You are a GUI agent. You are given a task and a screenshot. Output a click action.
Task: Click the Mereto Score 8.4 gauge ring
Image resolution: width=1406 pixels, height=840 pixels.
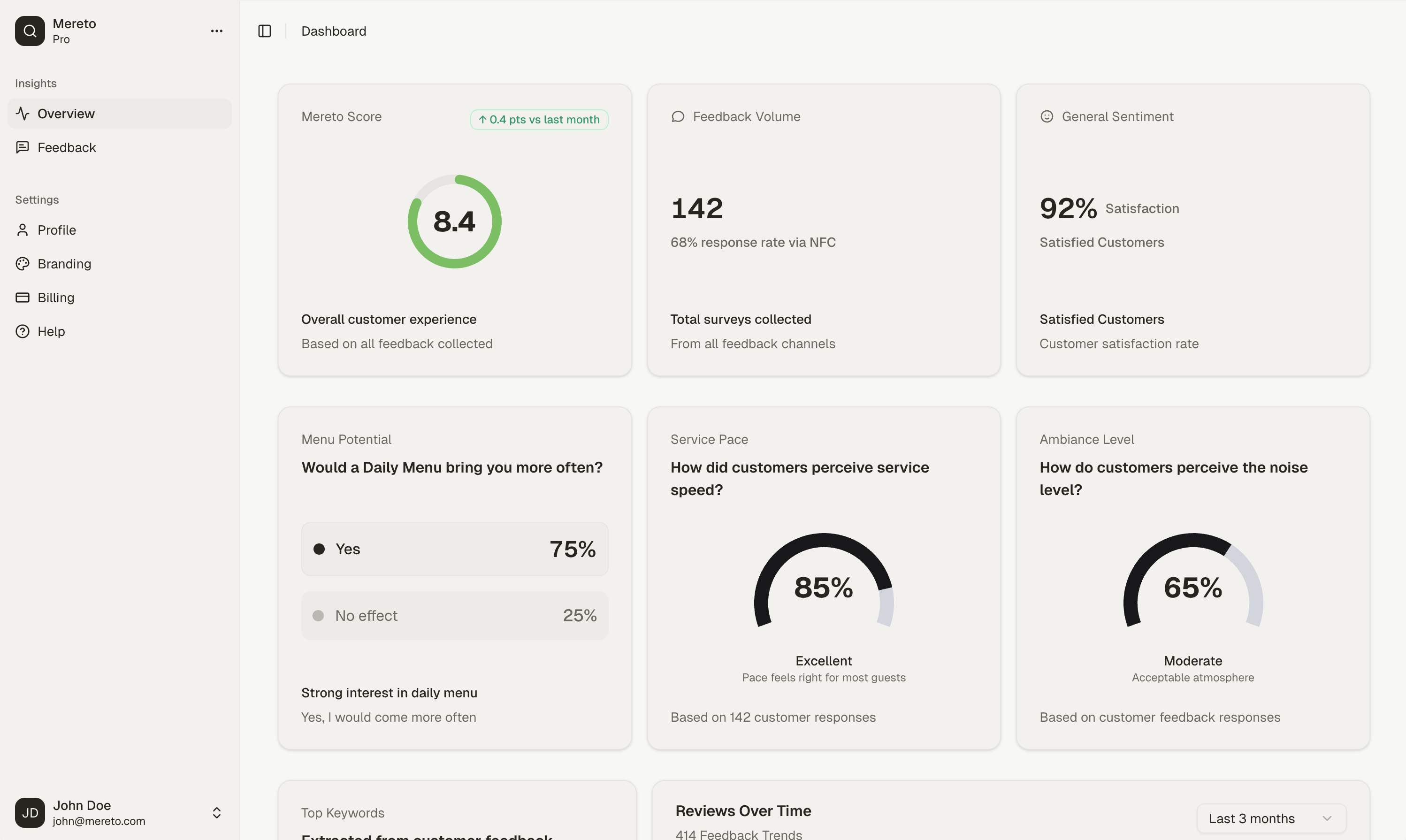click(455, 221)
